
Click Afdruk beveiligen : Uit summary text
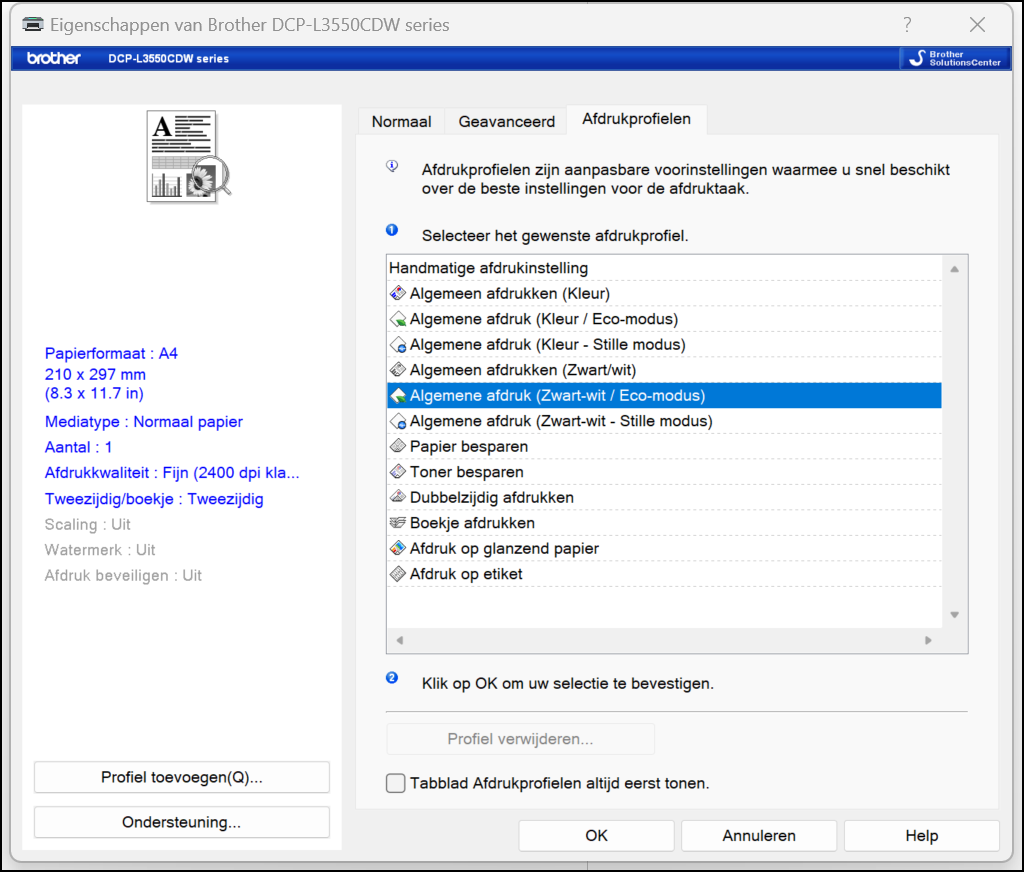[123, 575]
